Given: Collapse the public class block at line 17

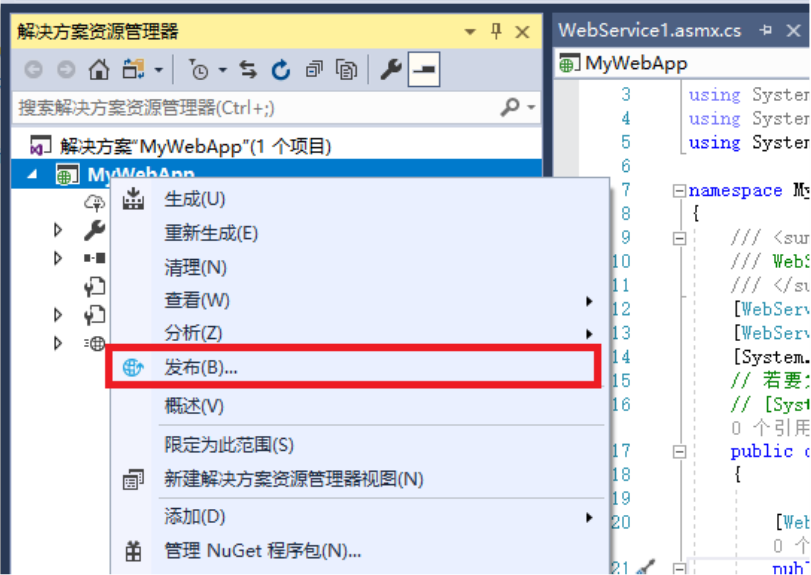Looking at the screenshot, I should click(x=679, y=452).
